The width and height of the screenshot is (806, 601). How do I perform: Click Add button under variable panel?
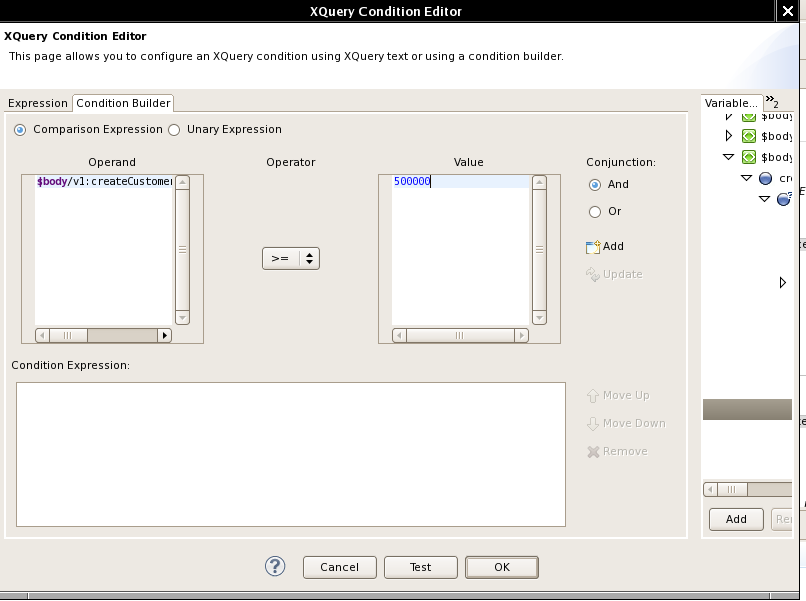pyautogui.click(x=736, y=519)
